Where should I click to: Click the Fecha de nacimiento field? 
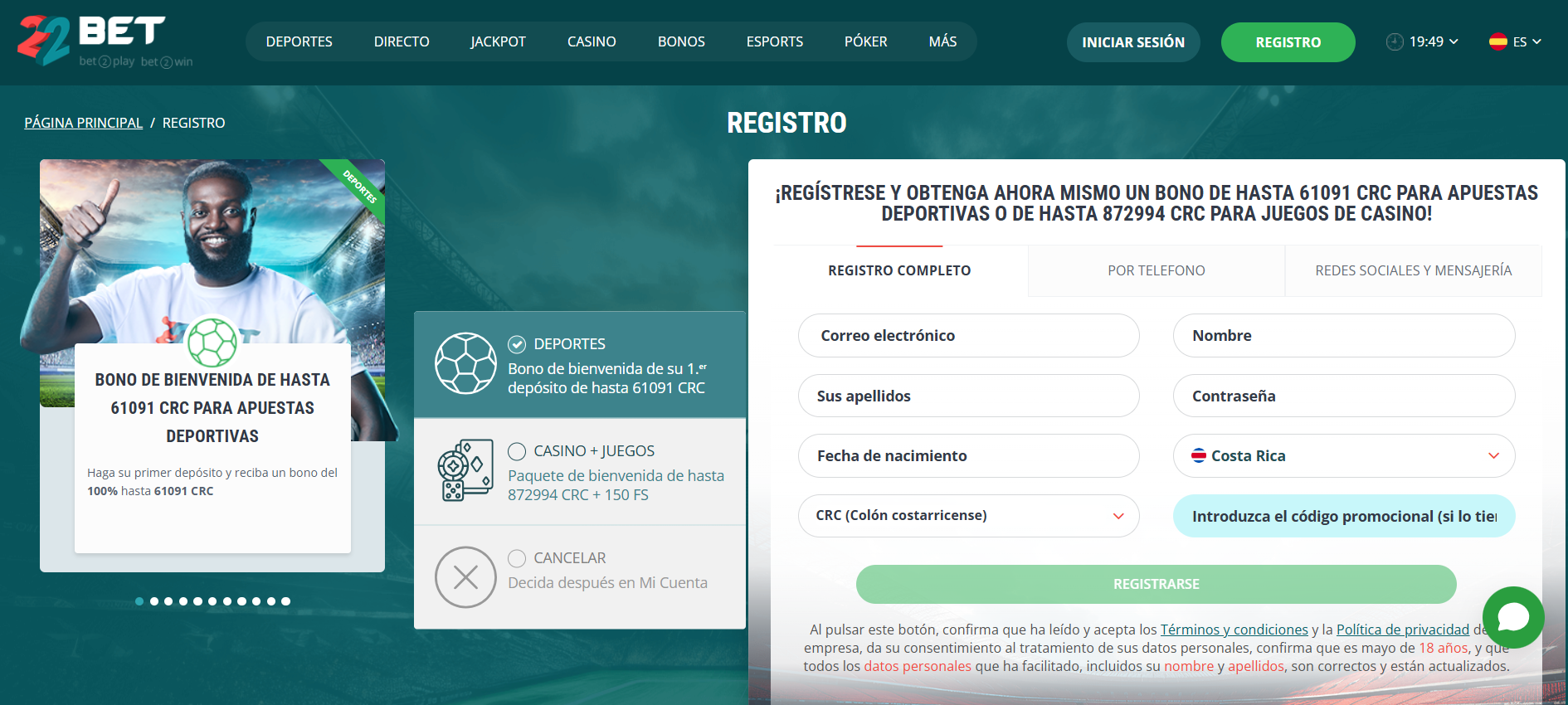click(969, 455)
